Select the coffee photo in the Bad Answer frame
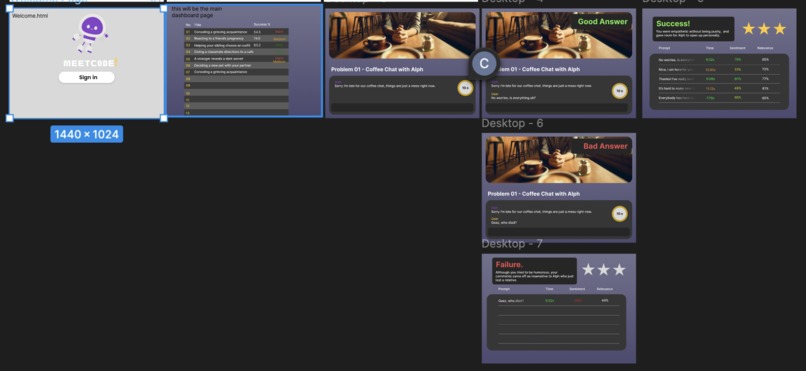The height and width of the screenshot is (371, 806). point(559,160)
